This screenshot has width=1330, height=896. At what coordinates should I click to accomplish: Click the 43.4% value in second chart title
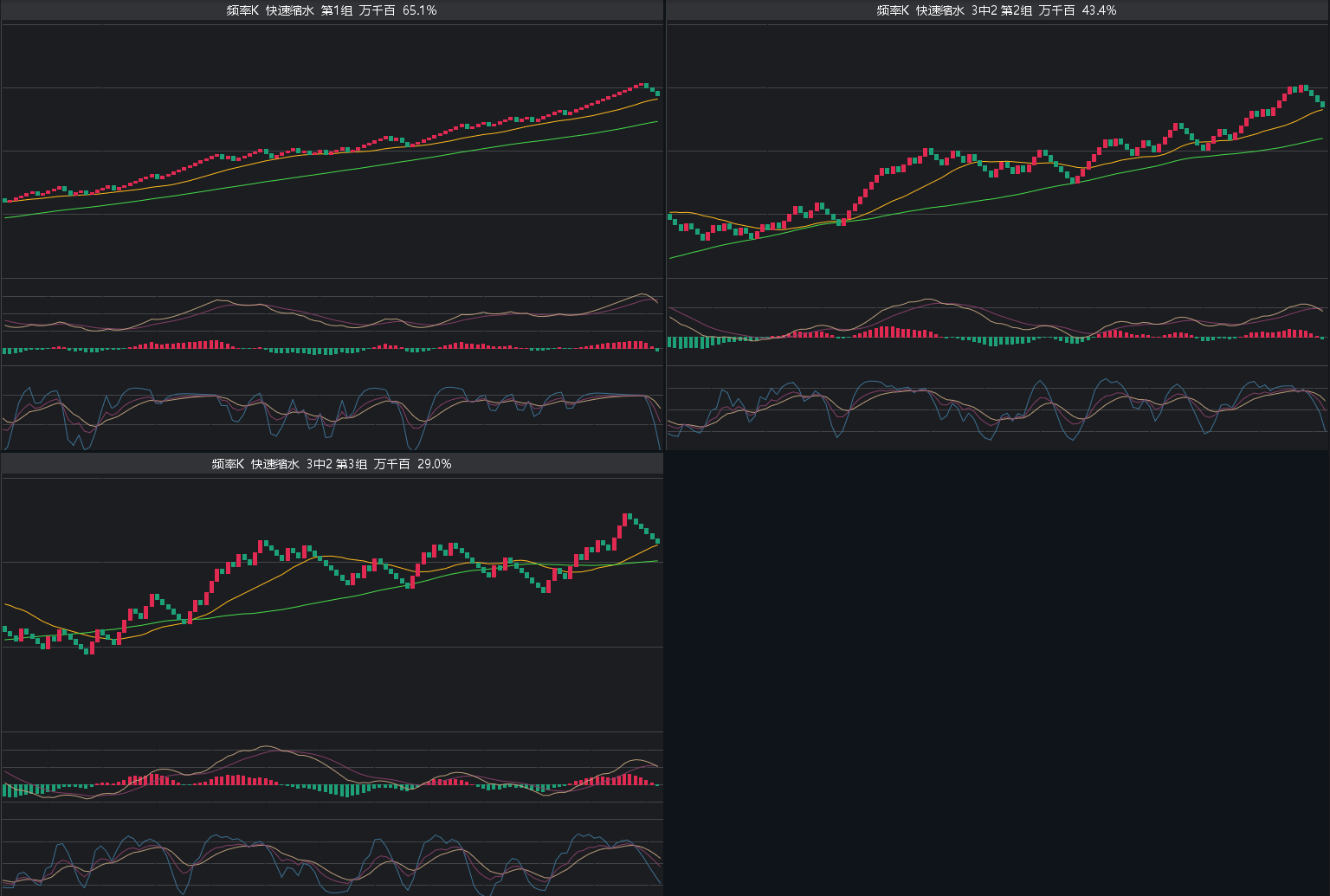click(1100, 10)
